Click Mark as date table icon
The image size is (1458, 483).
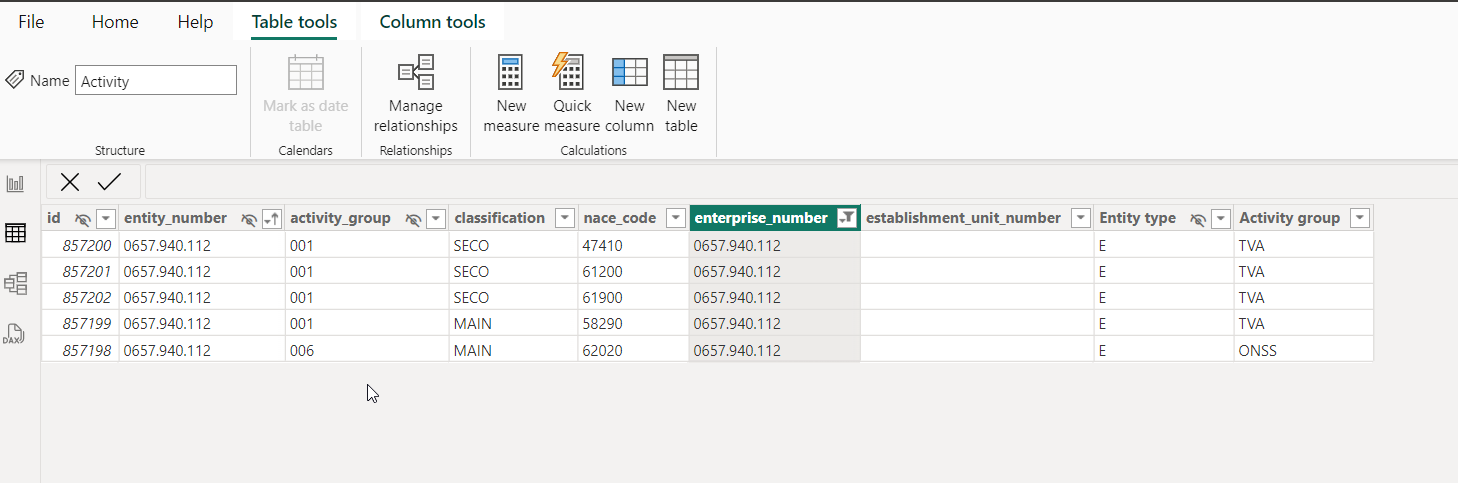pos(306,73)
